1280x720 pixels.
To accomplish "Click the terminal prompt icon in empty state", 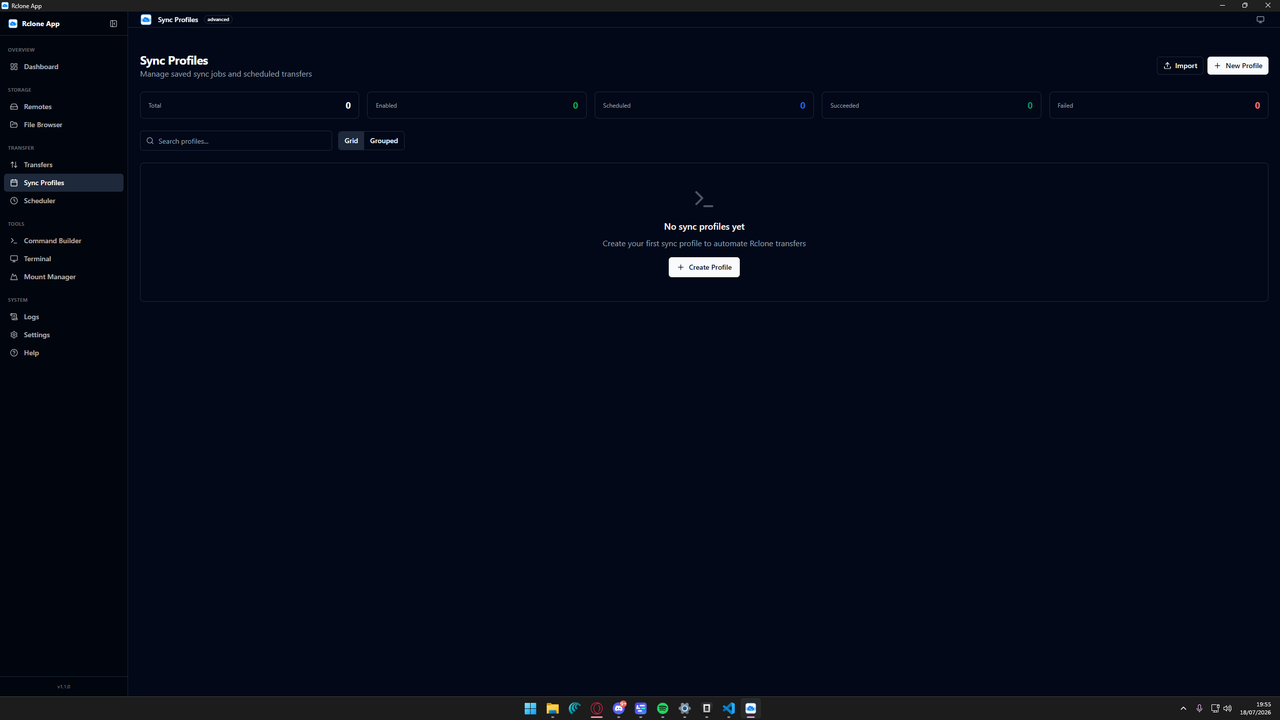I will click(704, 199).
